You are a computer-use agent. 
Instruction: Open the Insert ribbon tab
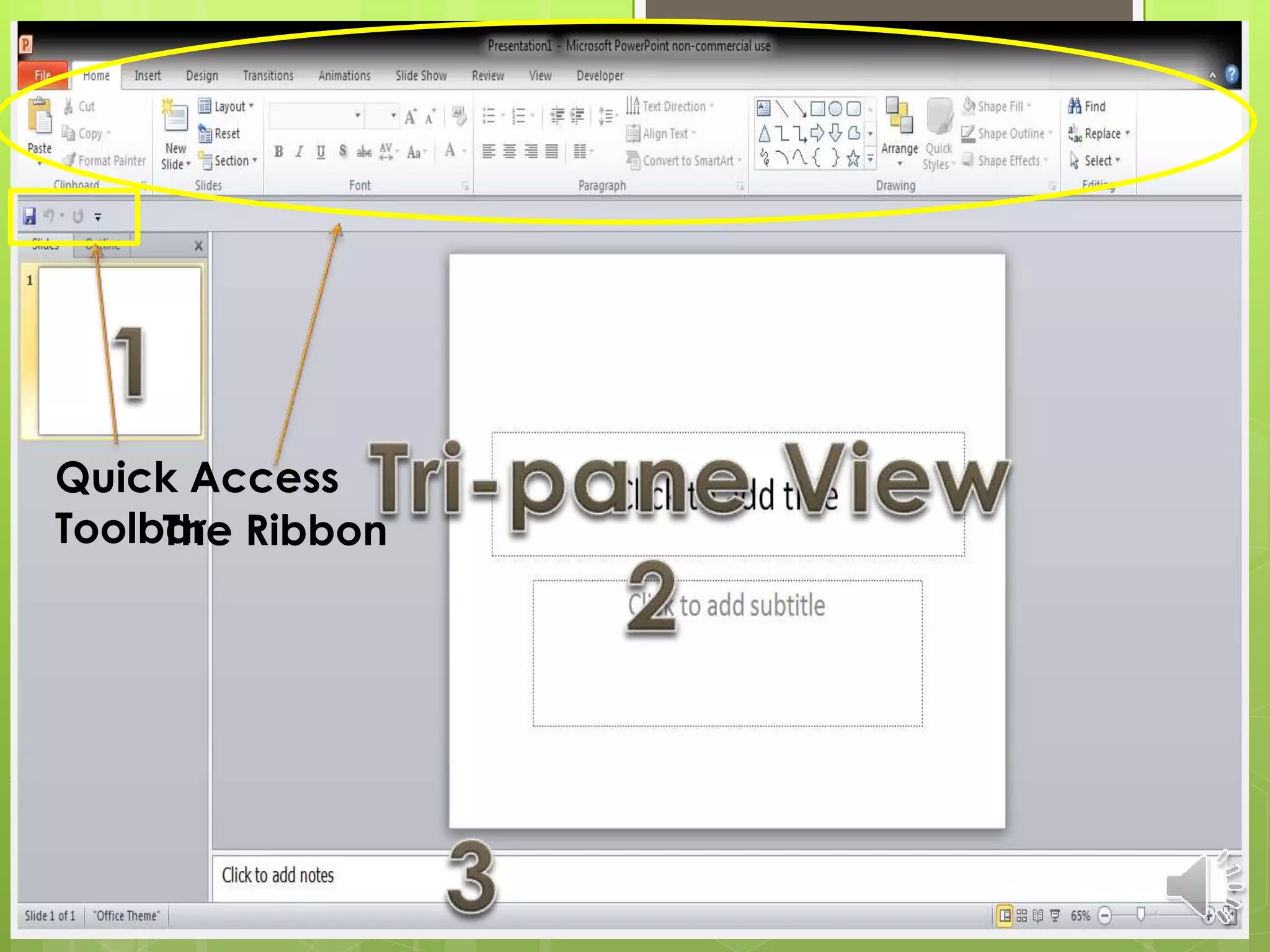pyautogui.click(x=147, y=76)
